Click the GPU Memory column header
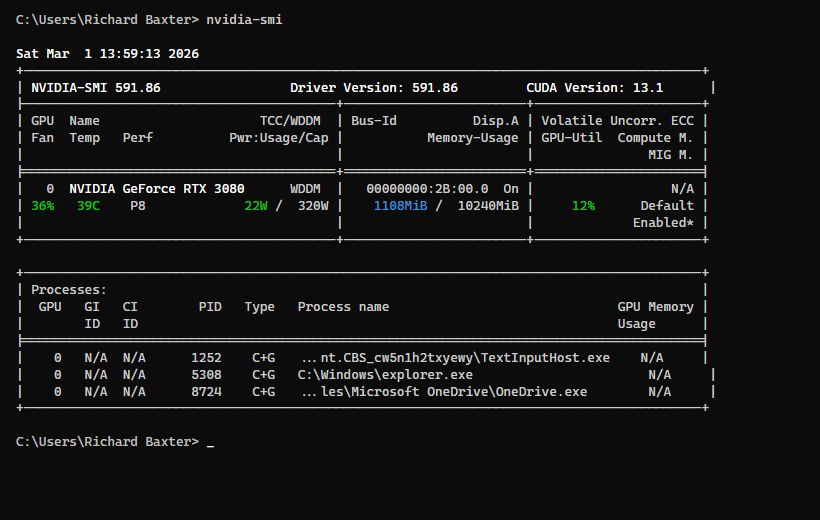This screenshot has height=520, width=820. (x=656, y=307)
